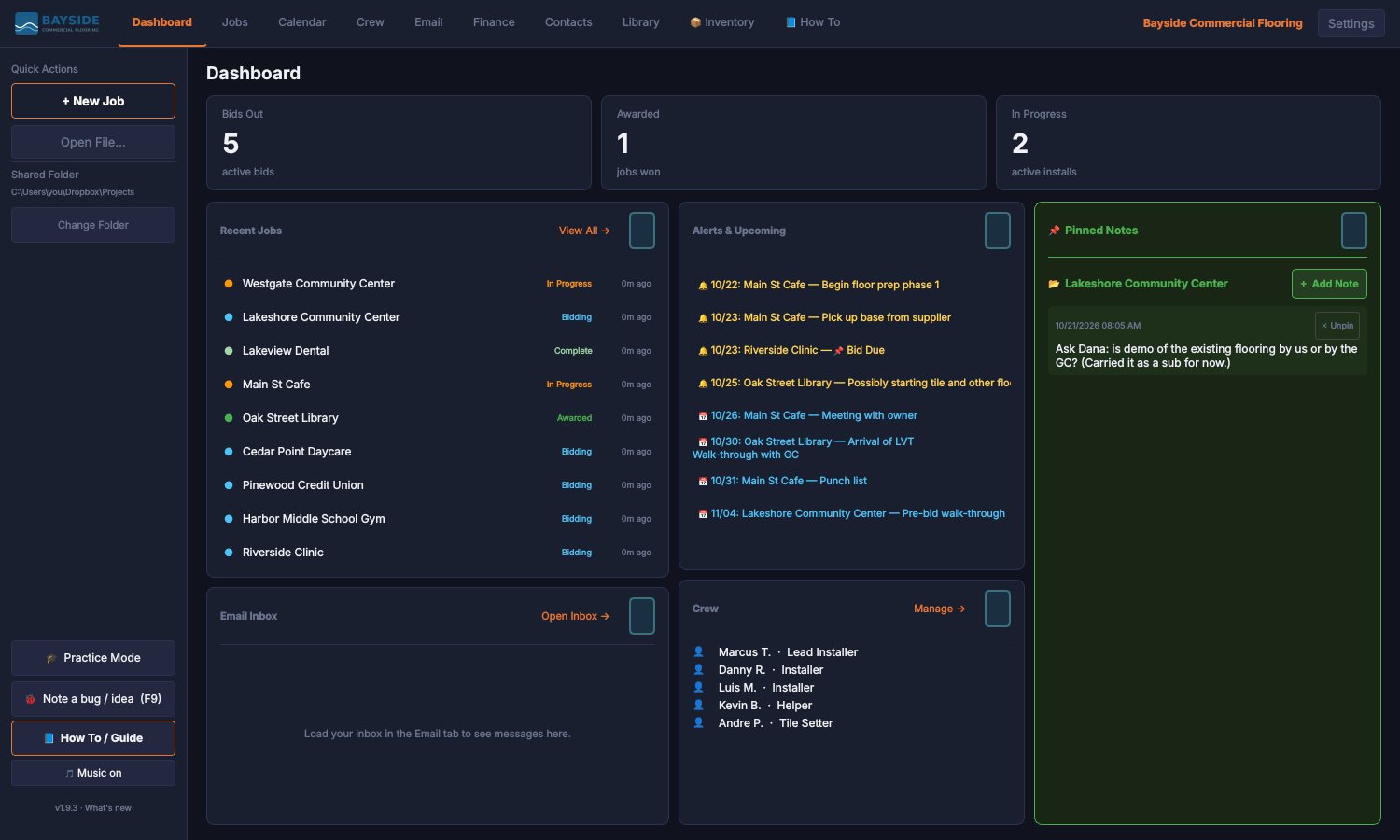Click the folder icon next to Lakeshore Community Center note
This screenshot has width=1400, height=840.
[x=1054, y=284]
